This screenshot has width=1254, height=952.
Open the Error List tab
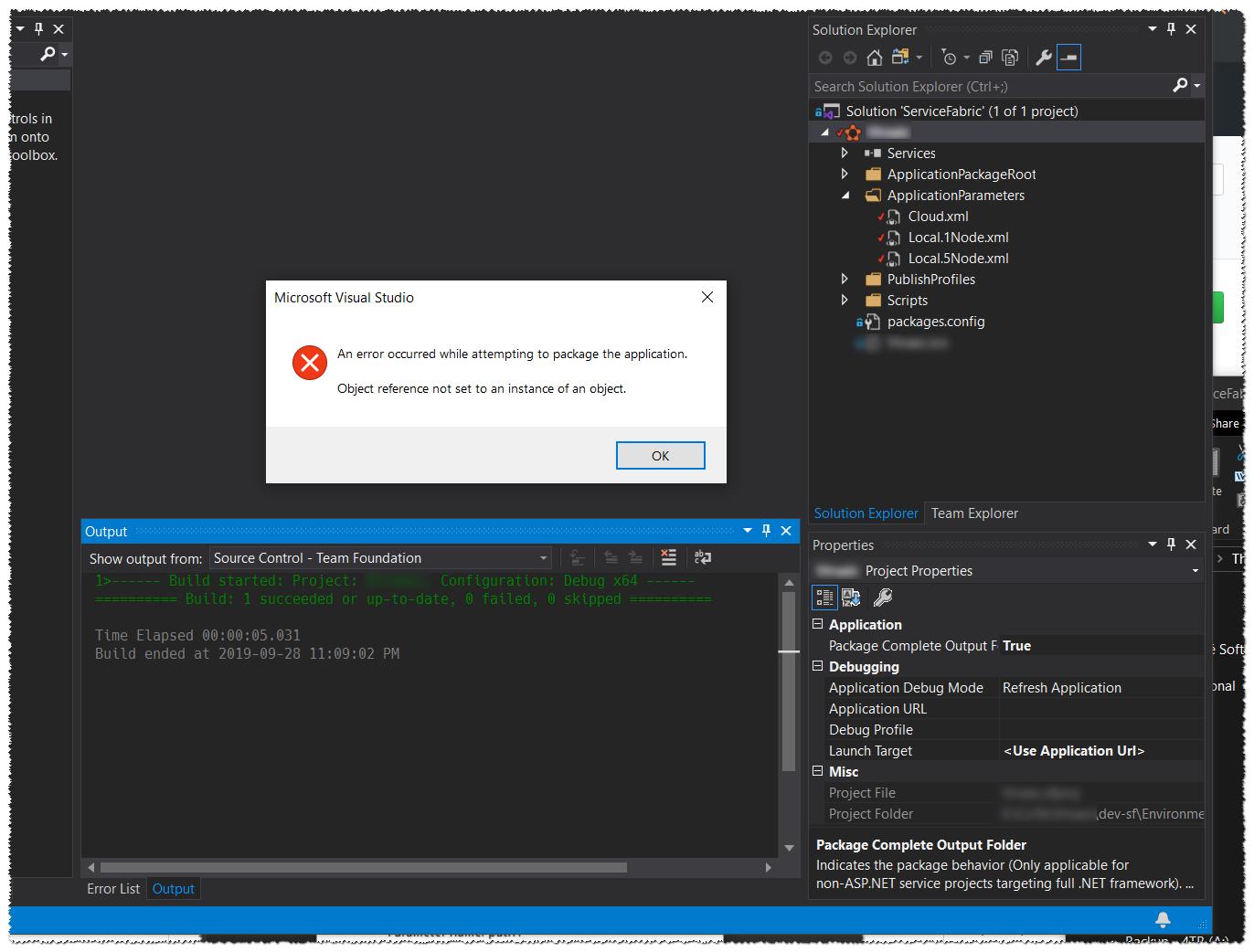pos(112,888)
